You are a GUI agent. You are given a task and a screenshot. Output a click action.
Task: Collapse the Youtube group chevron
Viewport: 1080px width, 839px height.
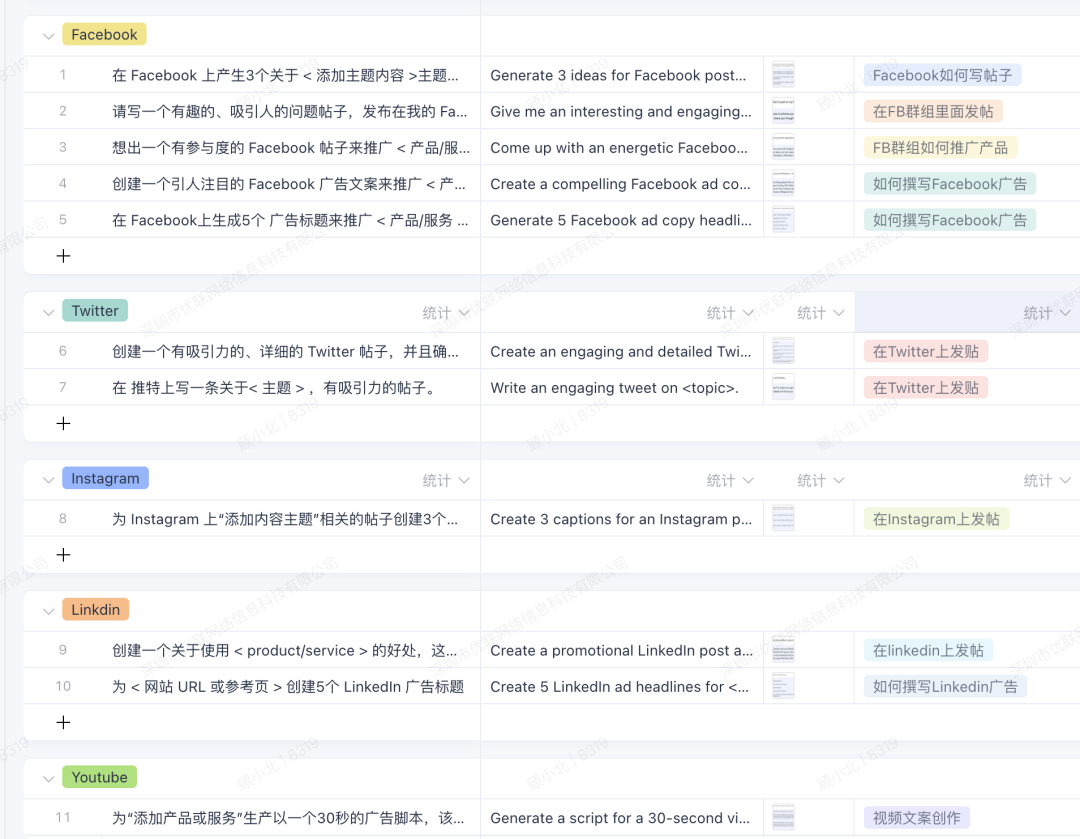48,778
